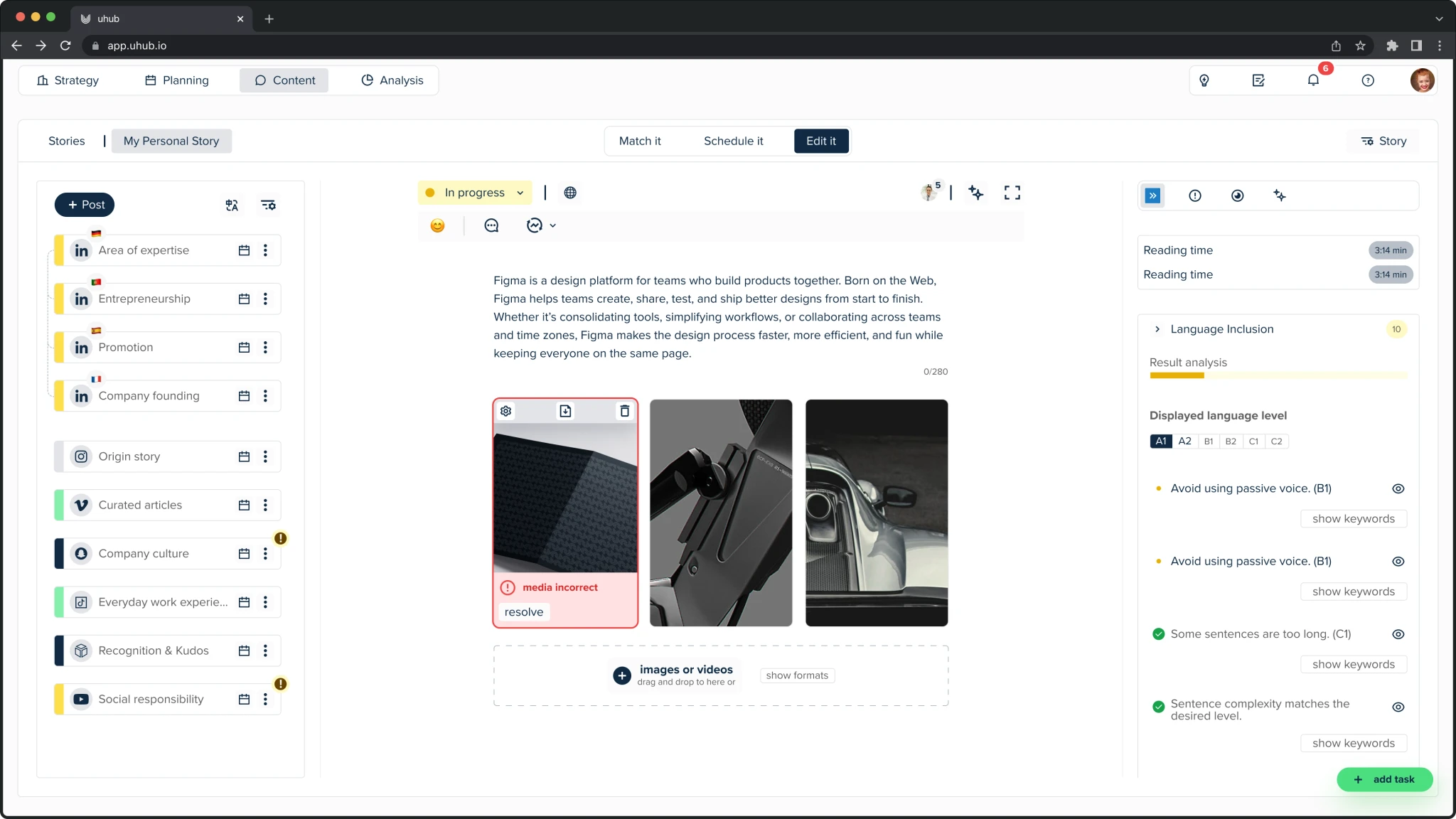Show keywords for the first passive voice suggestion
1456x819 pixels.
tap(1353, 518)
